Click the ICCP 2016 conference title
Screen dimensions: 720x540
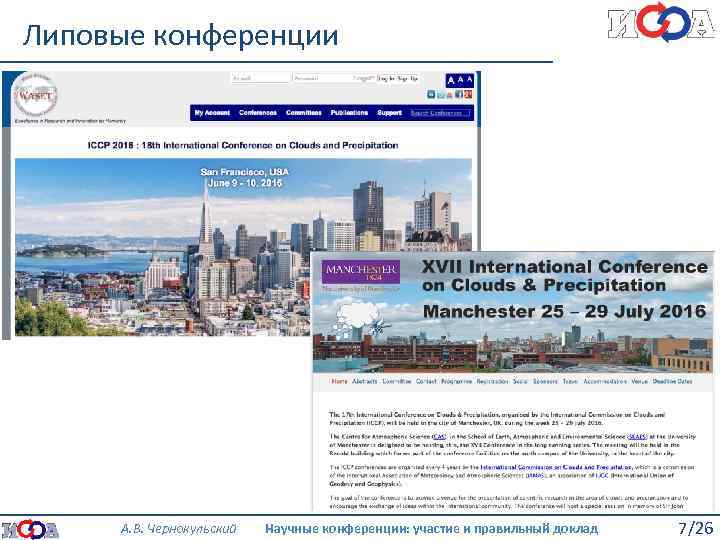[x=243, y=145]
